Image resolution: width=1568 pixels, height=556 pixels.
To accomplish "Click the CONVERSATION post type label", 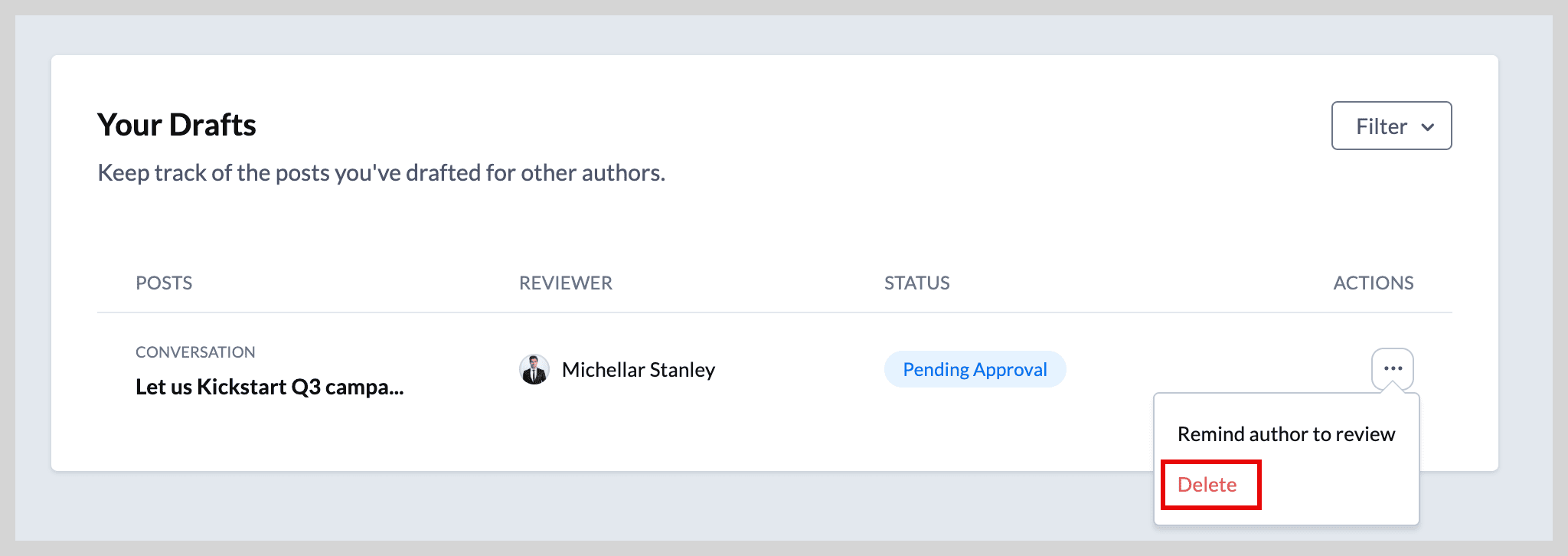I will pyautogui.click(x=195, y=352).
